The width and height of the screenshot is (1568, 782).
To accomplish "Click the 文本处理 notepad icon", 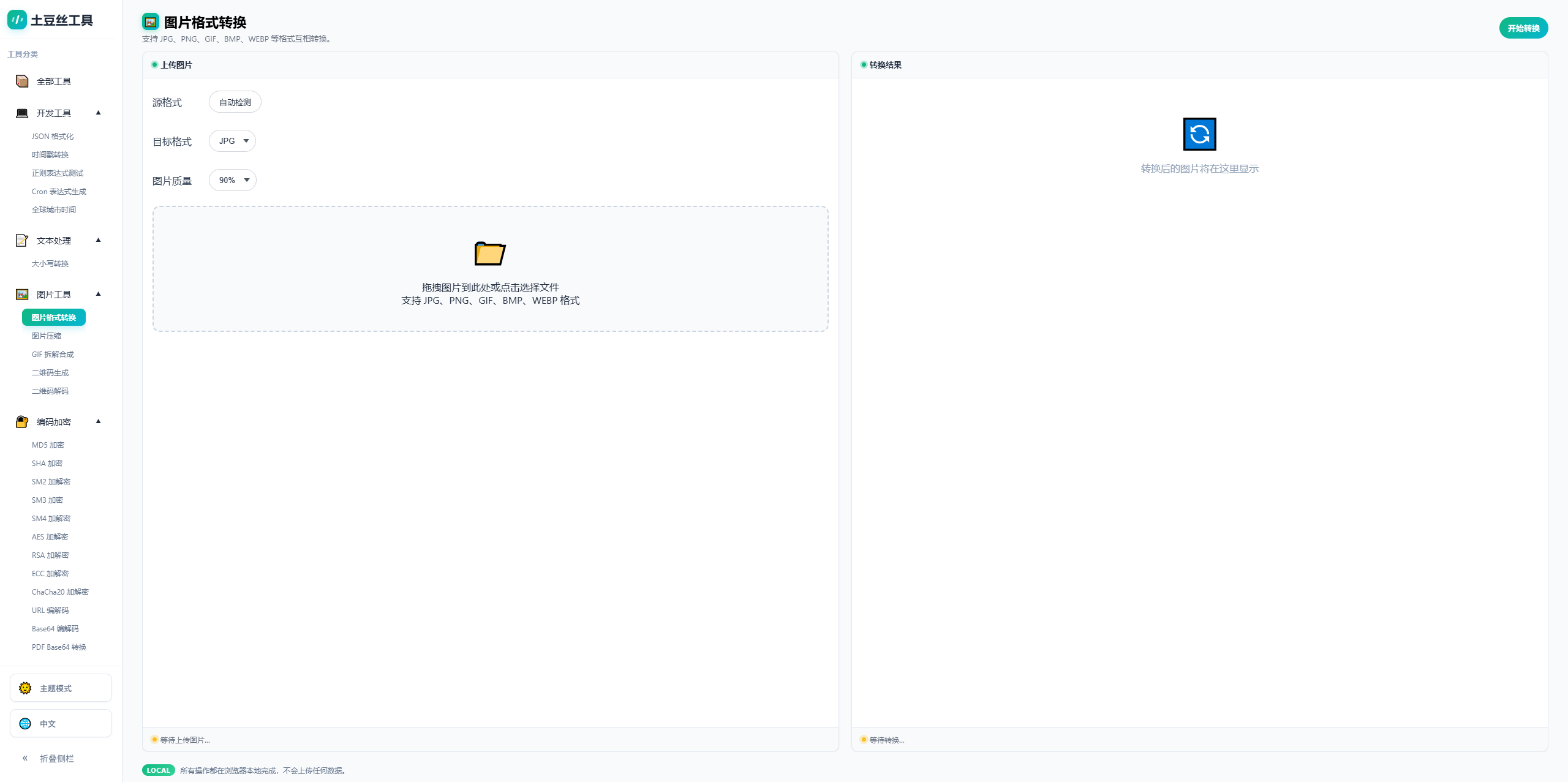I will [x=22, y=241].
